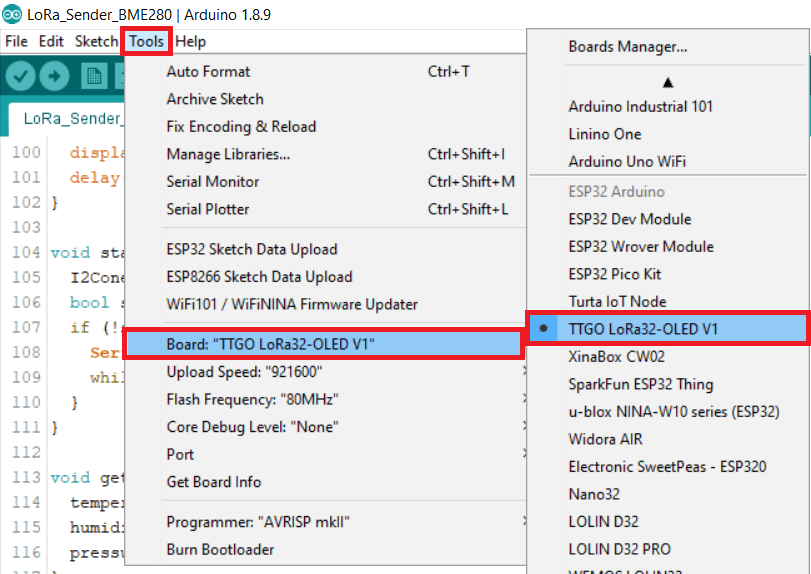The image size is (811, 574).
Task: Launch Serial Monitor from Tools menu
Action: (212, 182)
